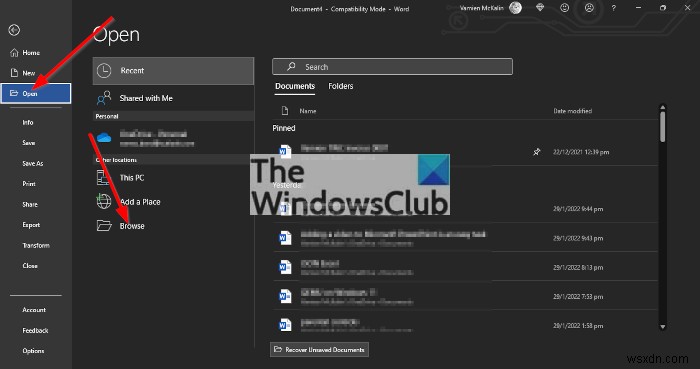Click the OneDrive cloud icon
The height and width of the screenshot is (369, 700).
click(104, 138)
